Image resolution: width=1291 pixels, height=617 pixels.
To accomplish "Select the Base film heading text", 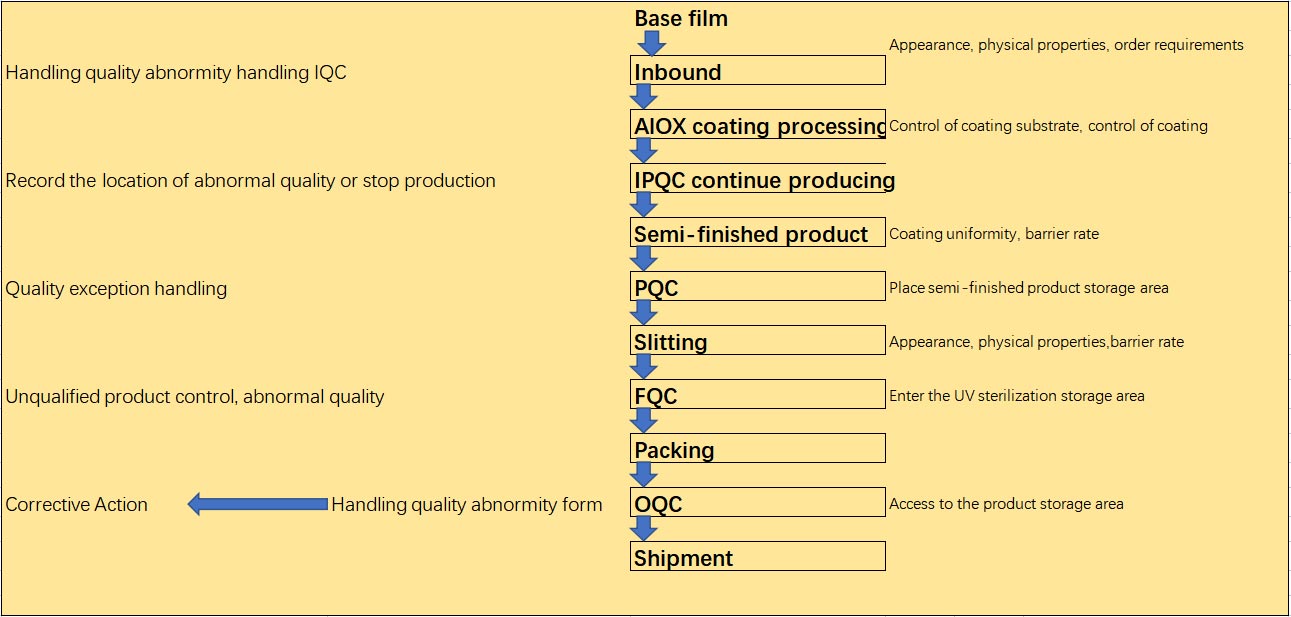I will pos(681,19).
